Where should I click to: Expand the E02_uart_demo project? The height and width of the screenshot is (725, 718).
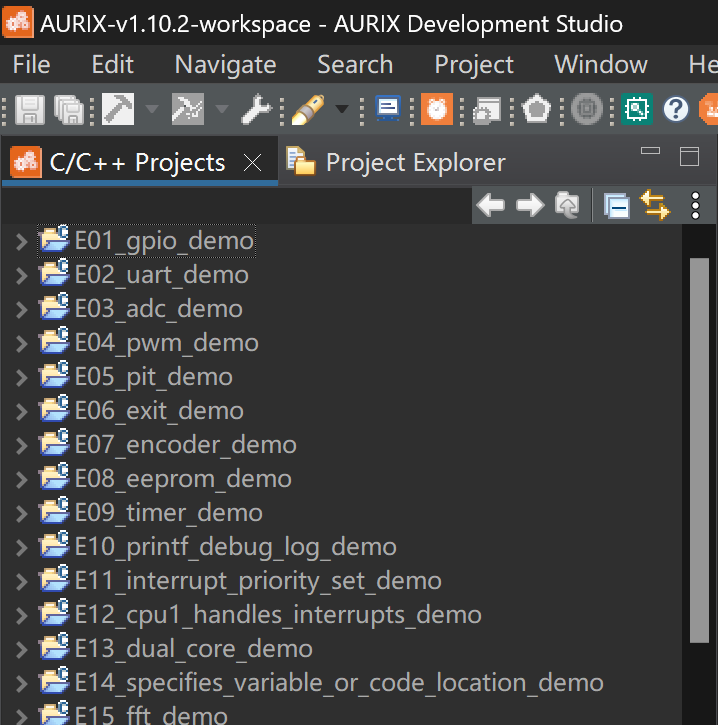click(x=21, y=276)
